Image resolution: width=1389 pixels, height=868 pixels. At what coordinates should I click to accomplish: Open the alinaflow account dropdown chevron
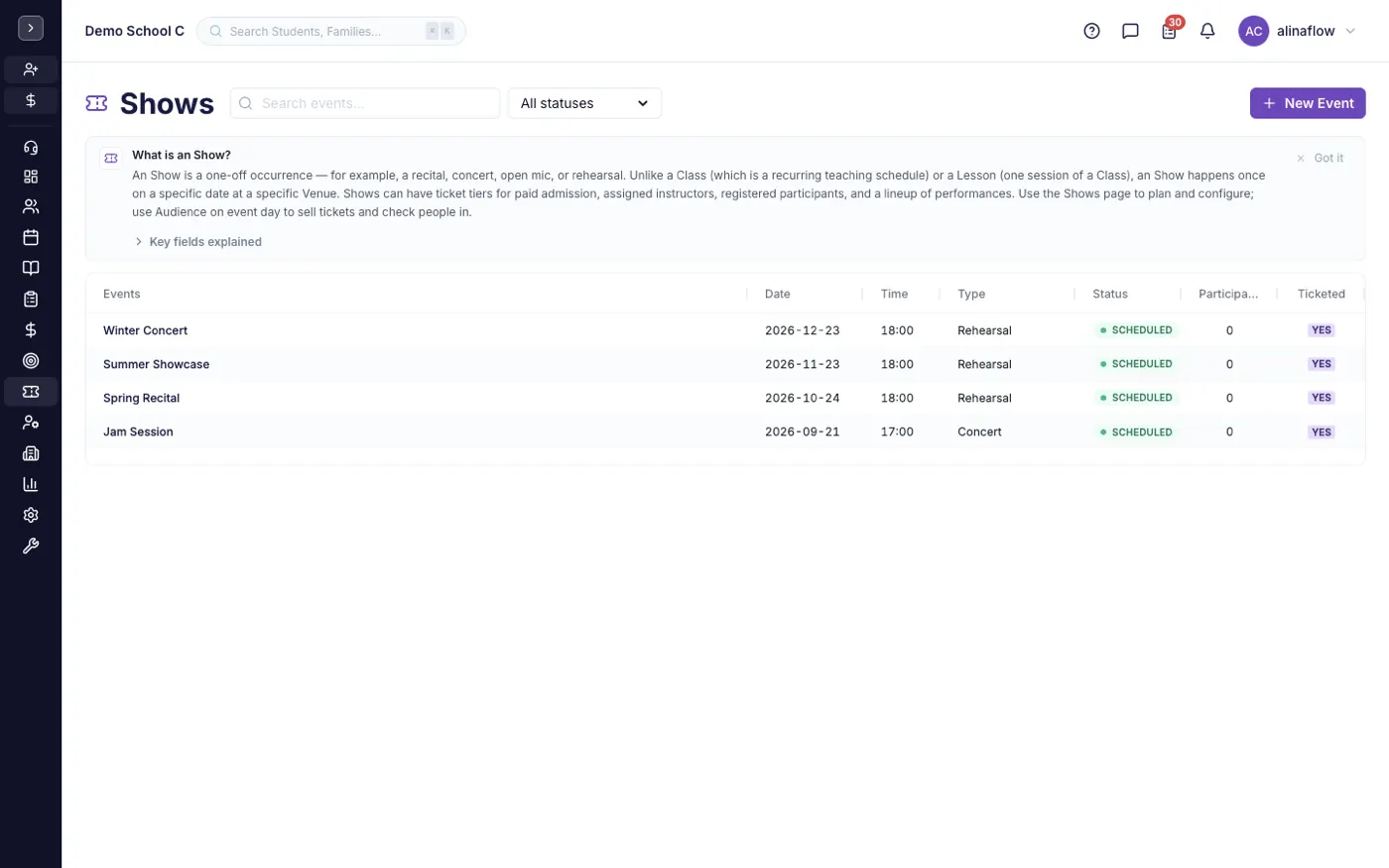coord(1350,31)
